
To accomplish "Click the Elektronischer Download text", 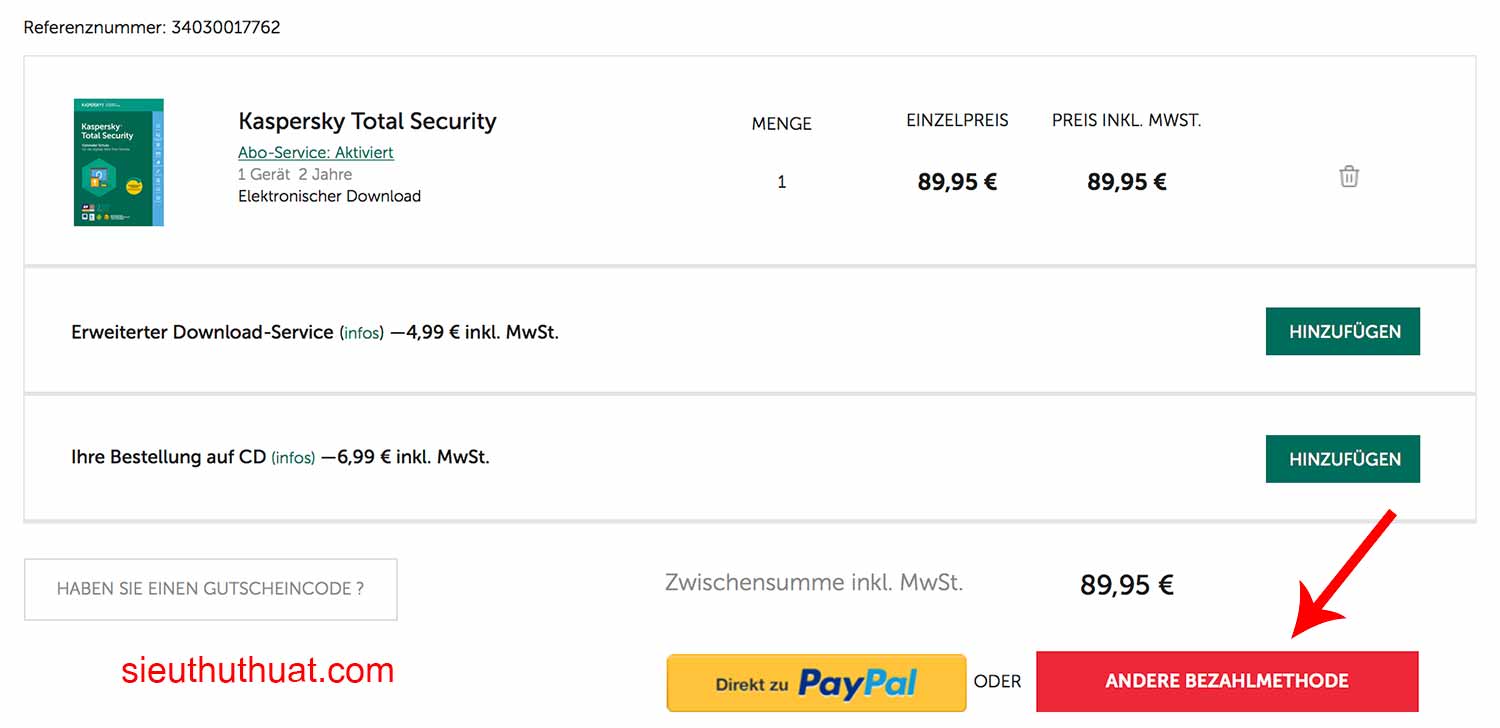I will coord(329,196).
